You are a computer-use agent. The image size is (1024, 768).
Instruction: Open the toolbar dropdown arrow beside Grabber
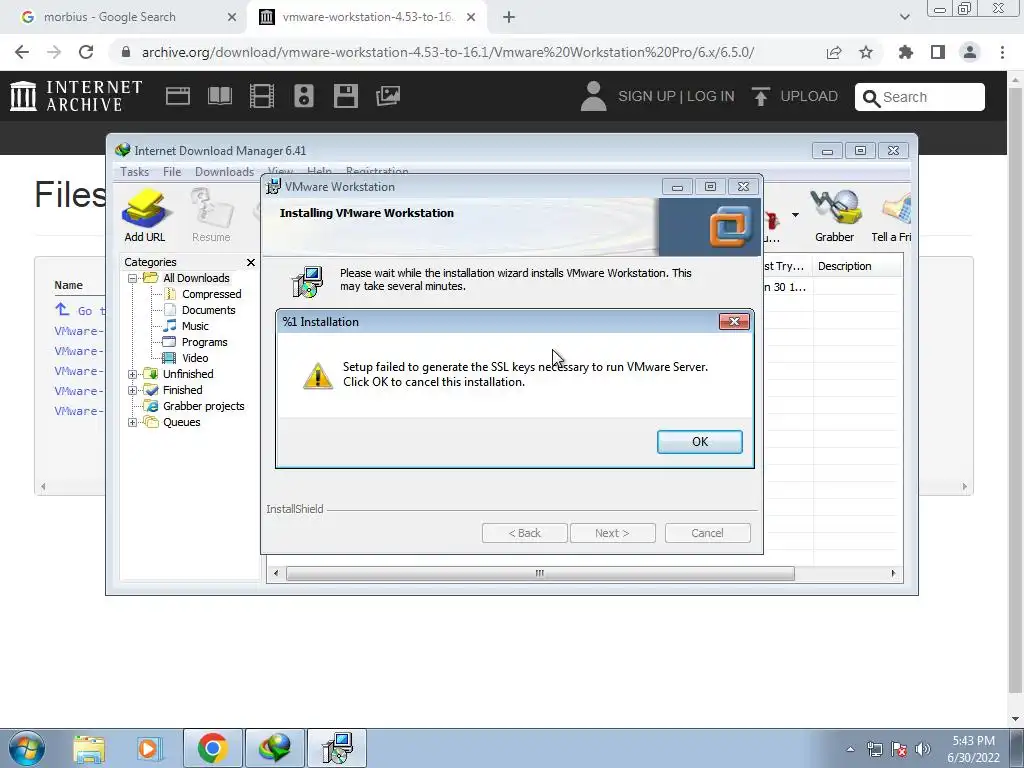click(795, 214)
